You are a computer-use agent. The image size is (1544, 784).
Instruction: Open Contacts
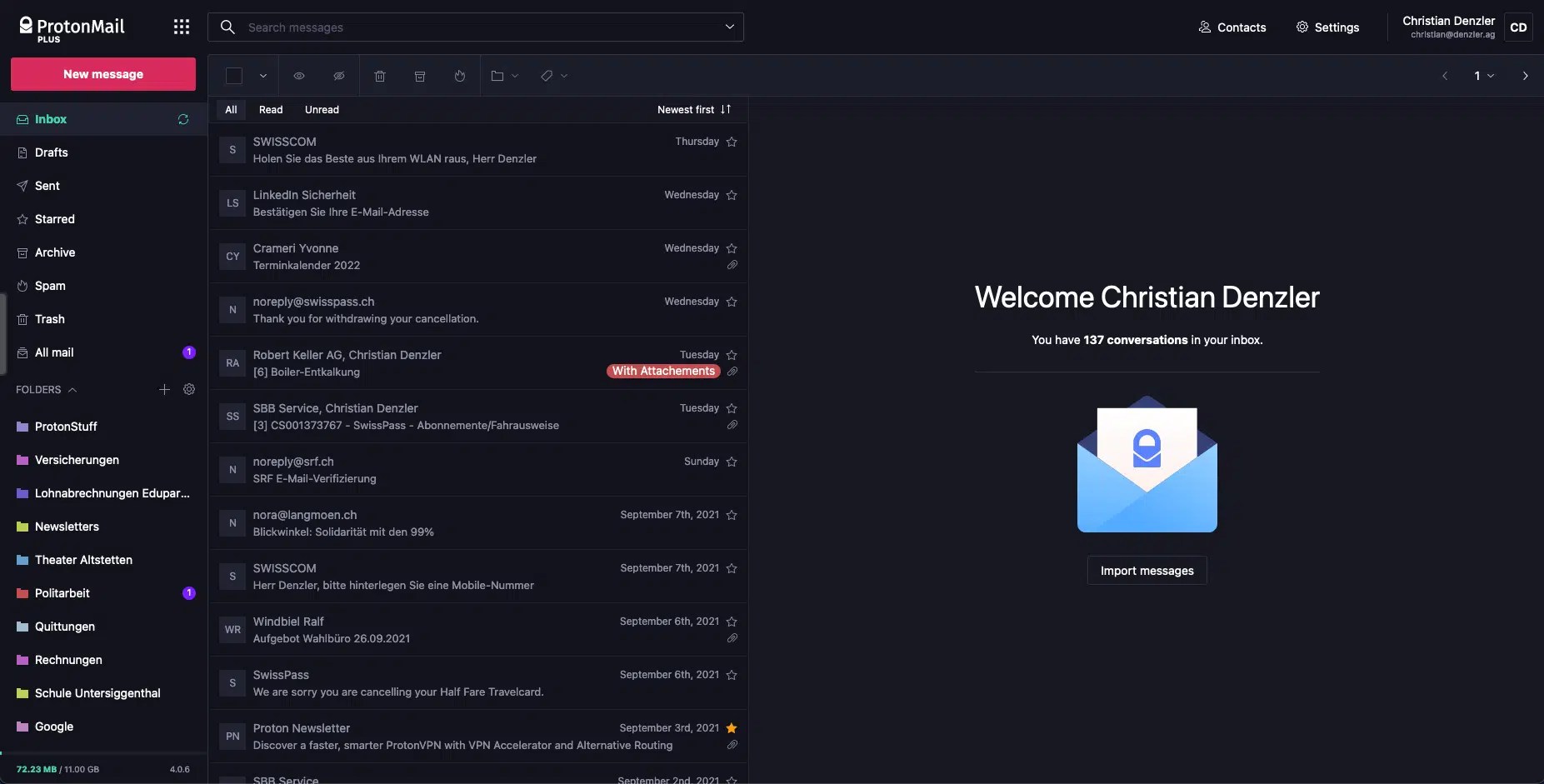coord(1232,27)
